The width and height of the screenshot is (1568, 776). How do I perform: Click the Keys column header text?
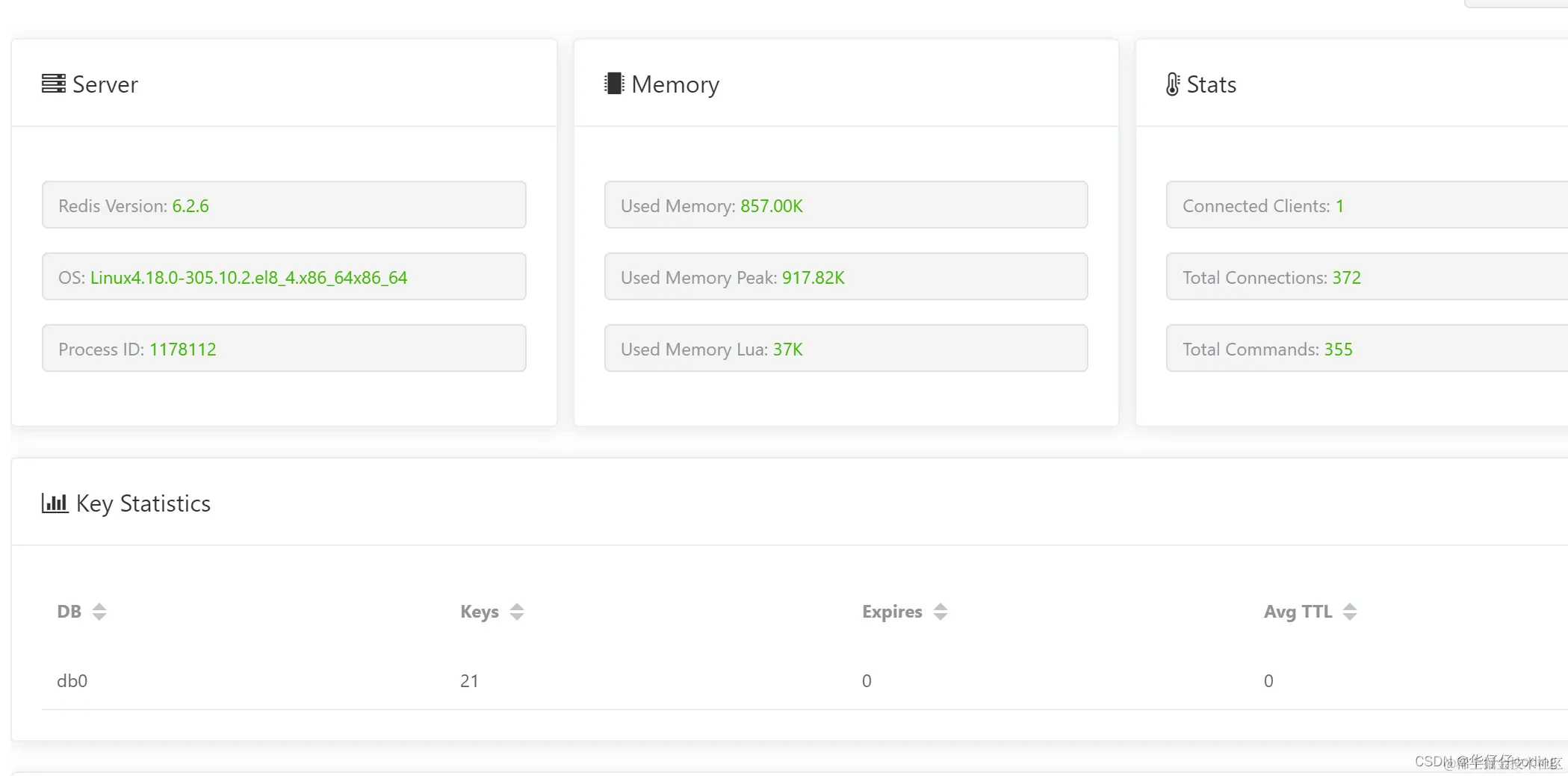tap(480, 612)
